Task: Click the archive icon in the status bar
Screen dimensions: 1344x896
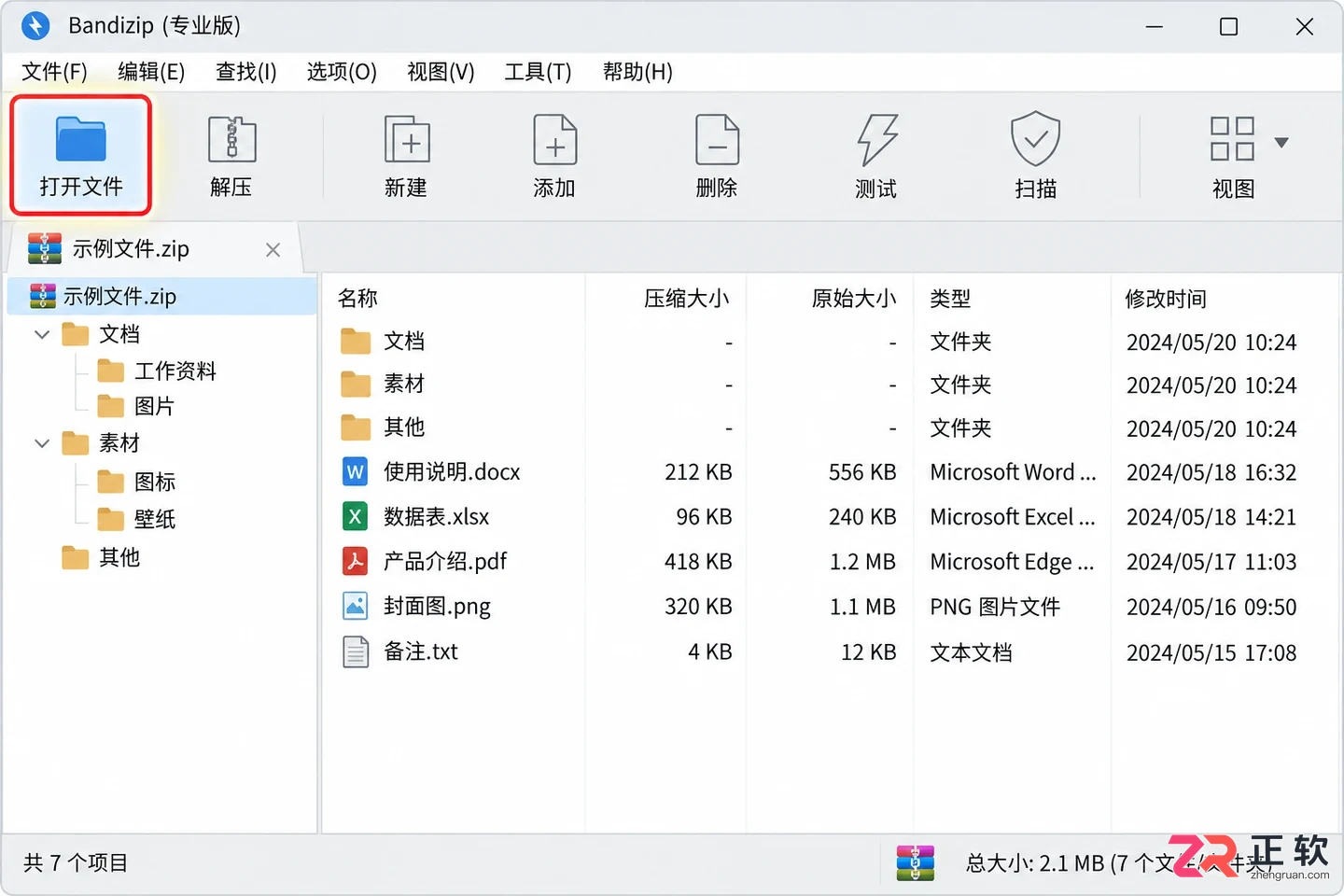Action: [915, 862]
